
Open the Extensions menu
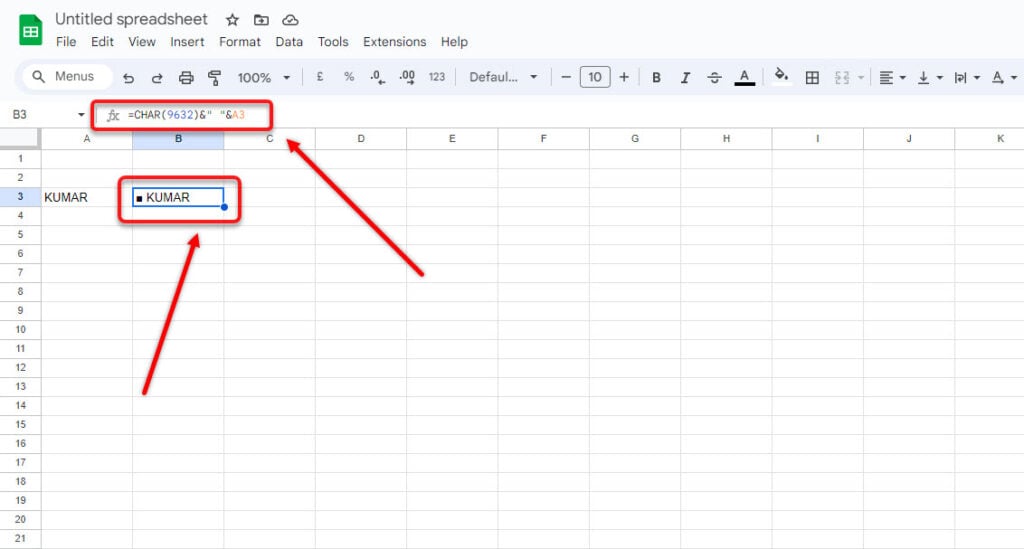point(394,42)
